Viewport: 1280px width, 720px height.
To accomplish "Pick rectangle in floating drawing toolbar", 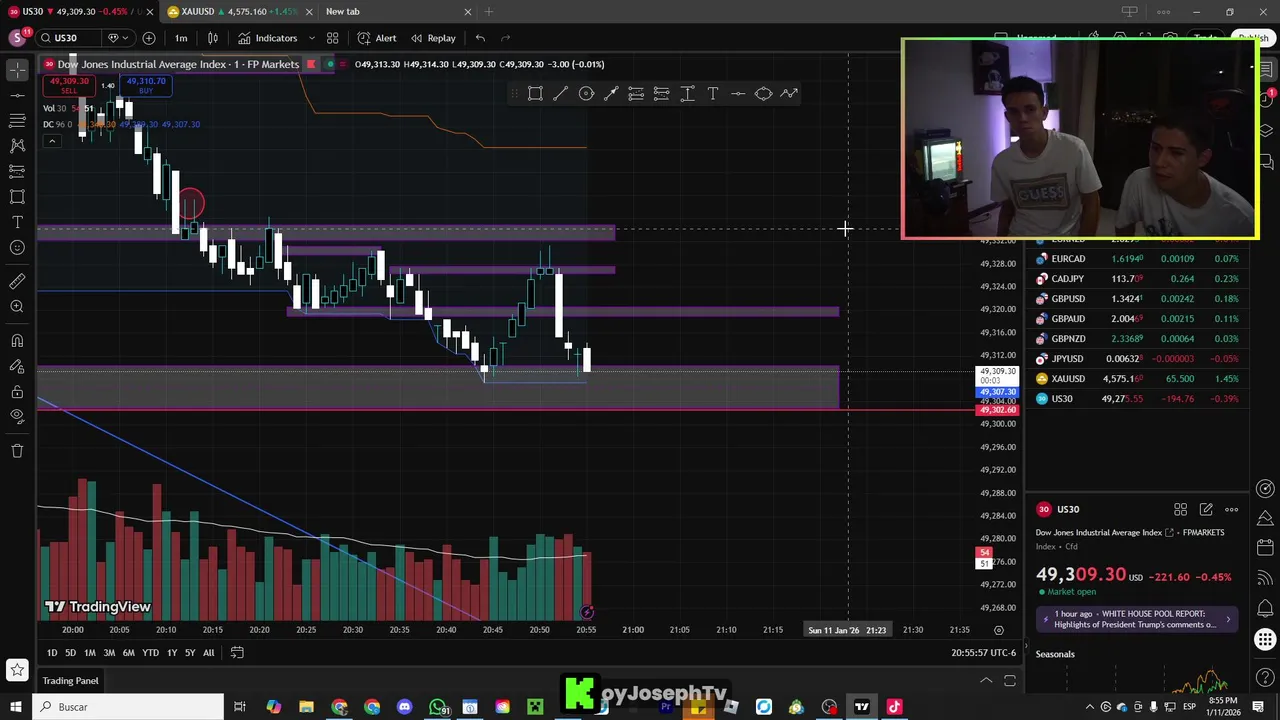I will (535, 94).
